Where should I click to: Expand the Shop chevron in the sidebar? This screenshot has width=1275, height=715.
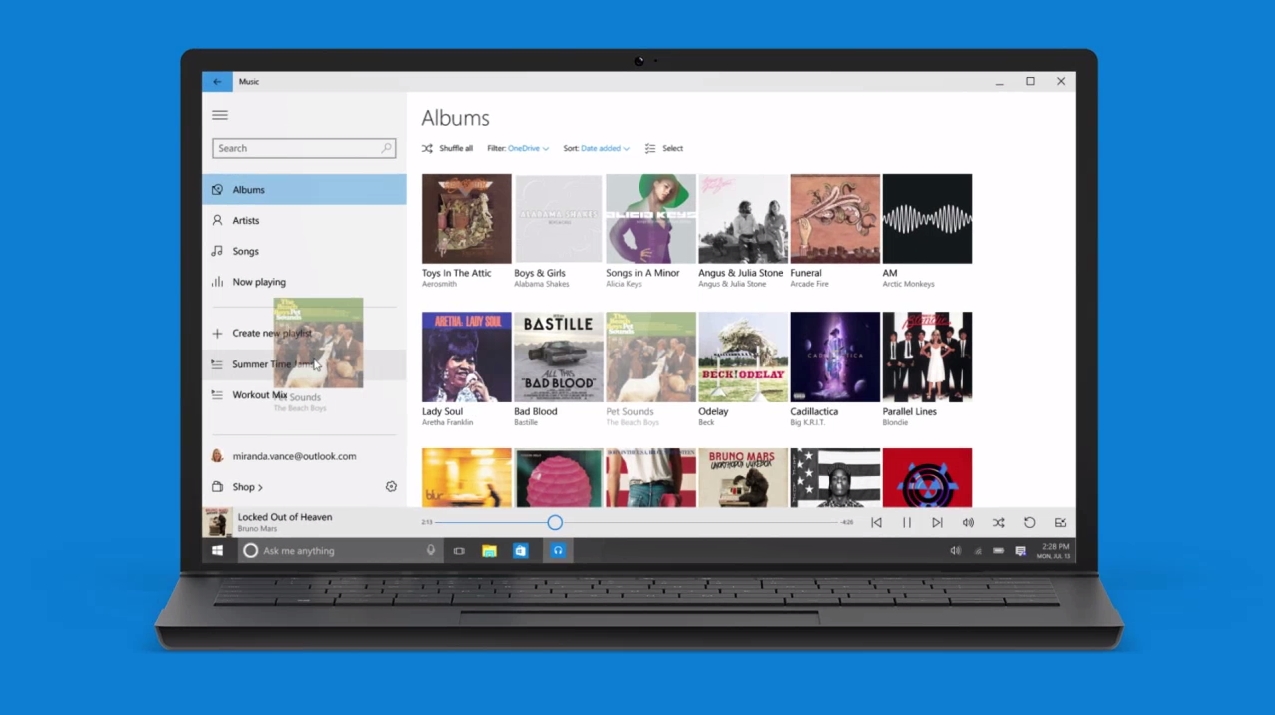pyautogui.click(x=260, y=488)
